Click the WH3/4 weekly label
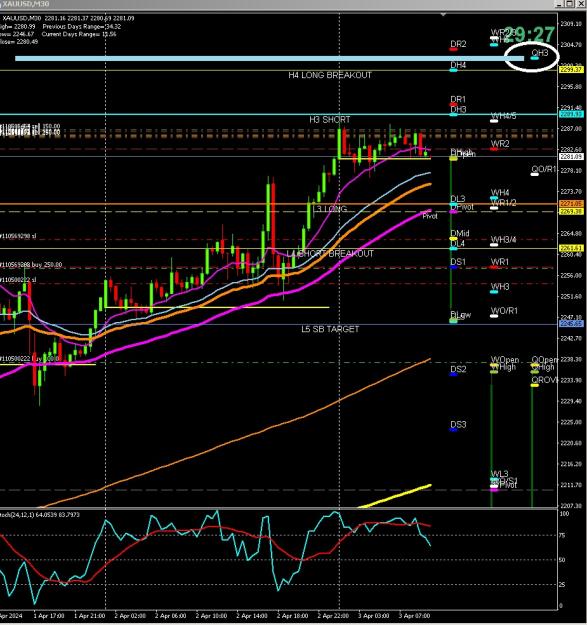 tap(503, 240)
